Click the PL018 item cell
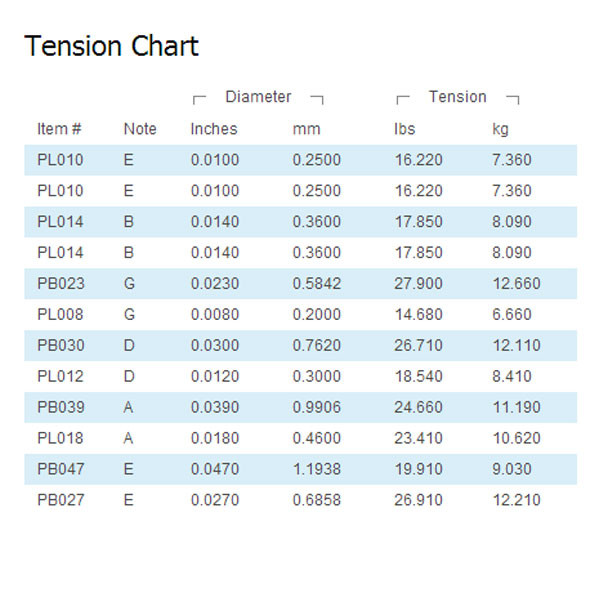This screenshot has width=600, height=600. (x=61, y=438)
